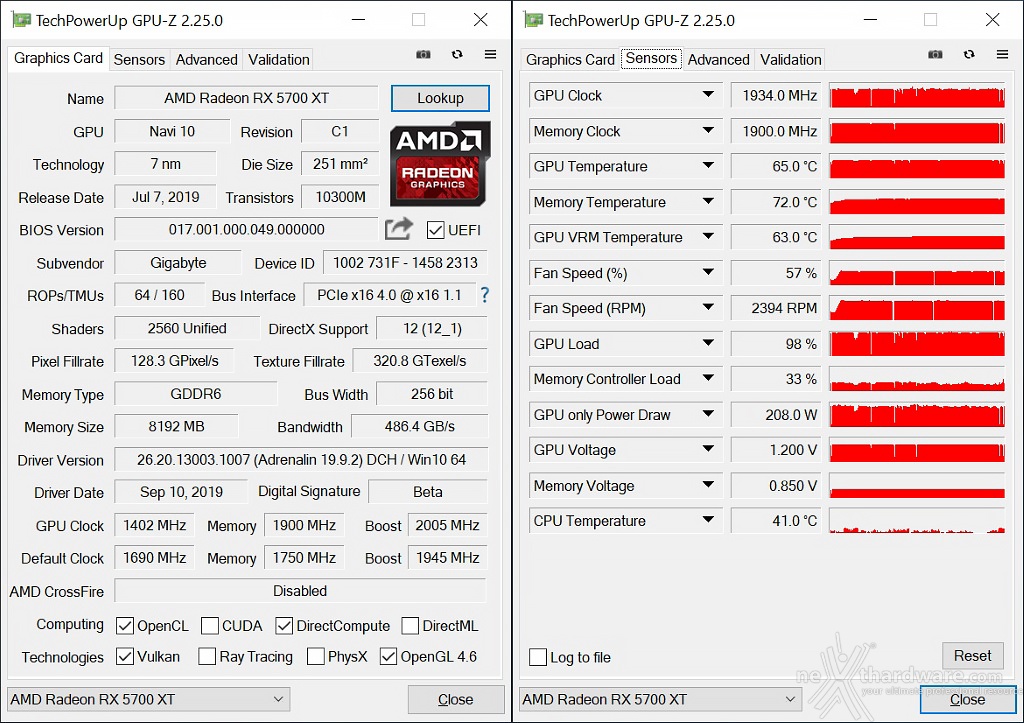Open hamburger menu in left GPU-Z window

tap(490, 54)
